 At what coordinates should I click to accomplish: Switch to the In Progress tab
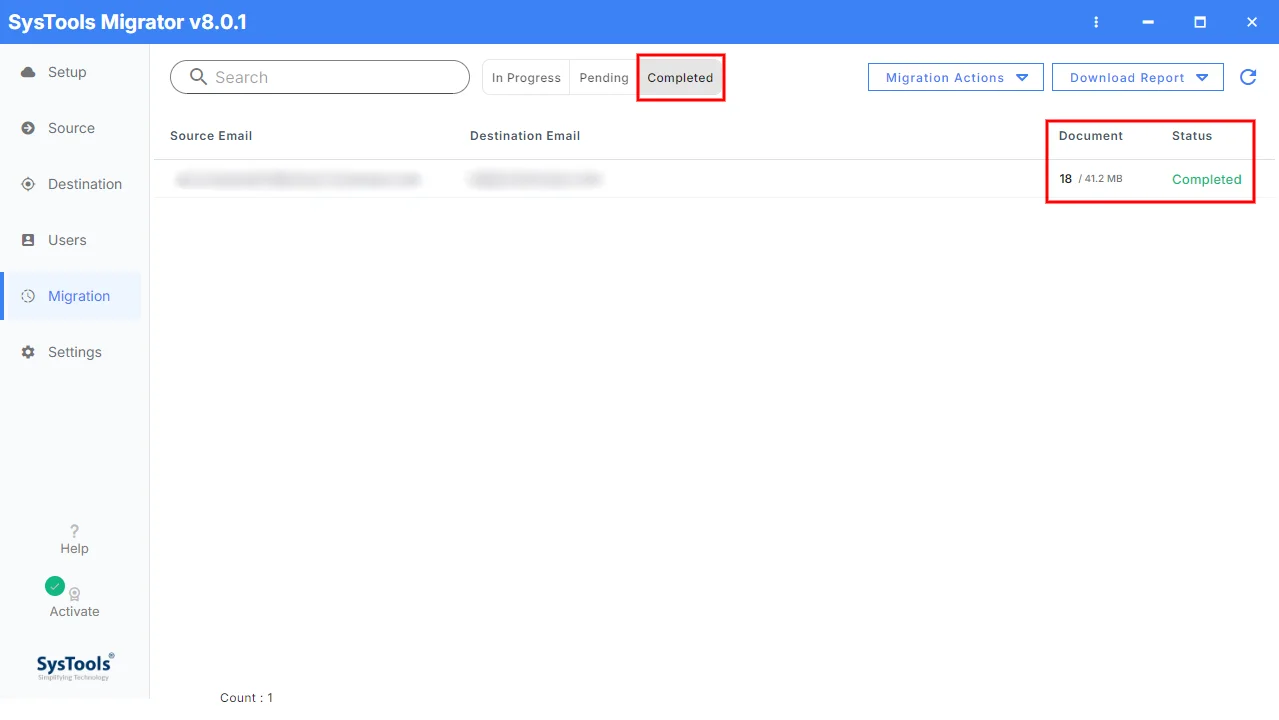526,77
